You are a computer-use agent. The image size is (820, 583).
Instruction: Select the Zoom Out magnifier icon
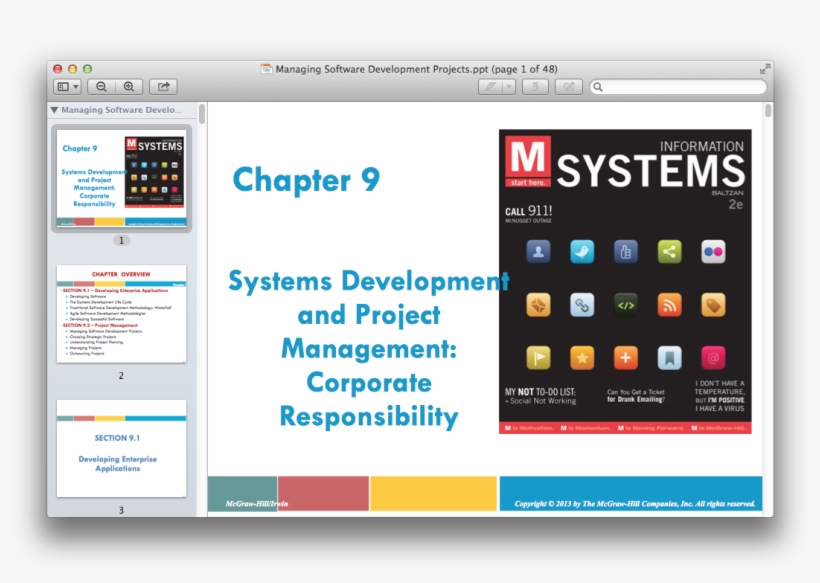tap(101, 86)
